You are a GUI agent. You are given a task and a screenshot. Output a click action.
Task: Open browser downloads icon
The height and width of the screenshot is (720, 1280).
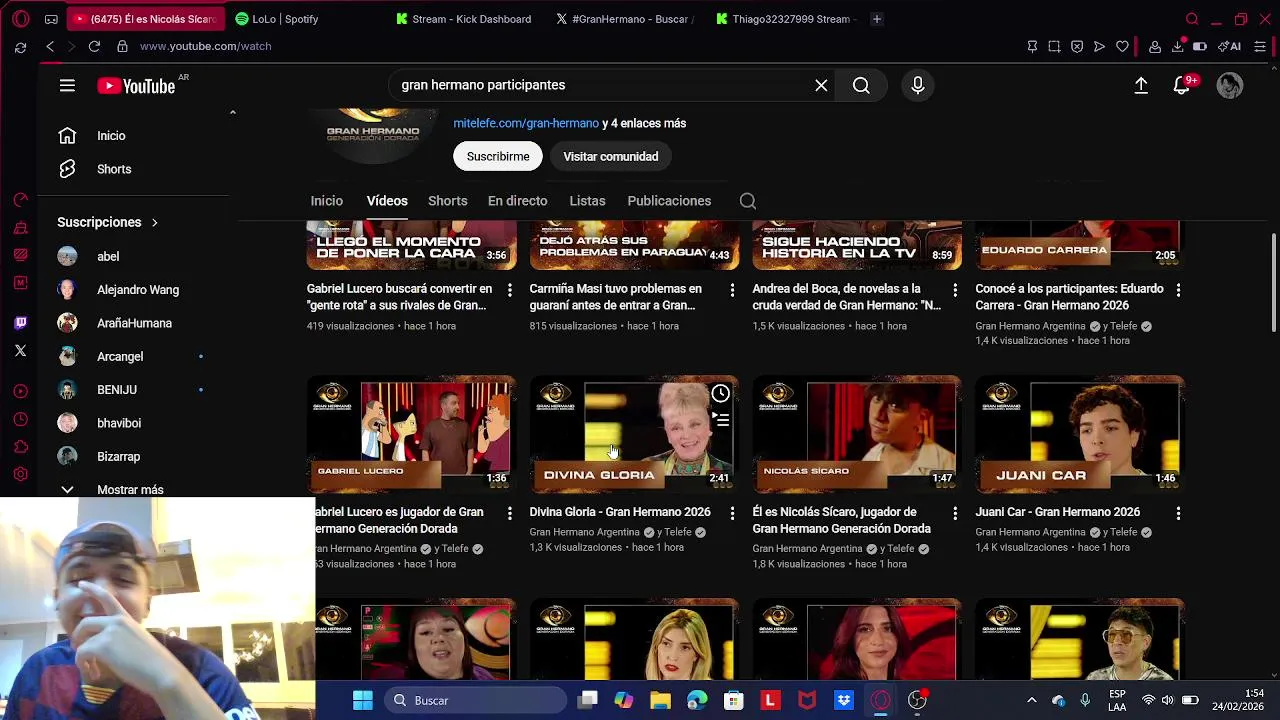tap(1177, 46)
